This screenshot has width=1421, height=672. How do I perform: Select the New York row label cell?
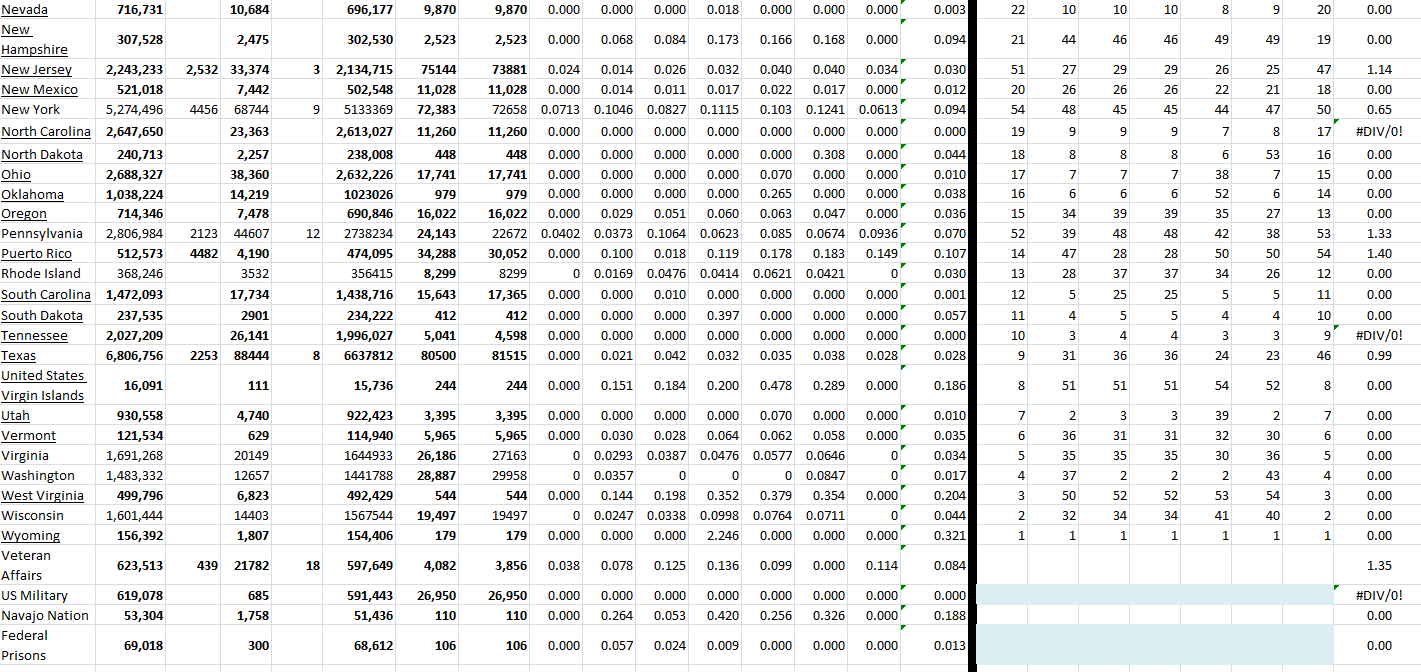click(30, 110)
